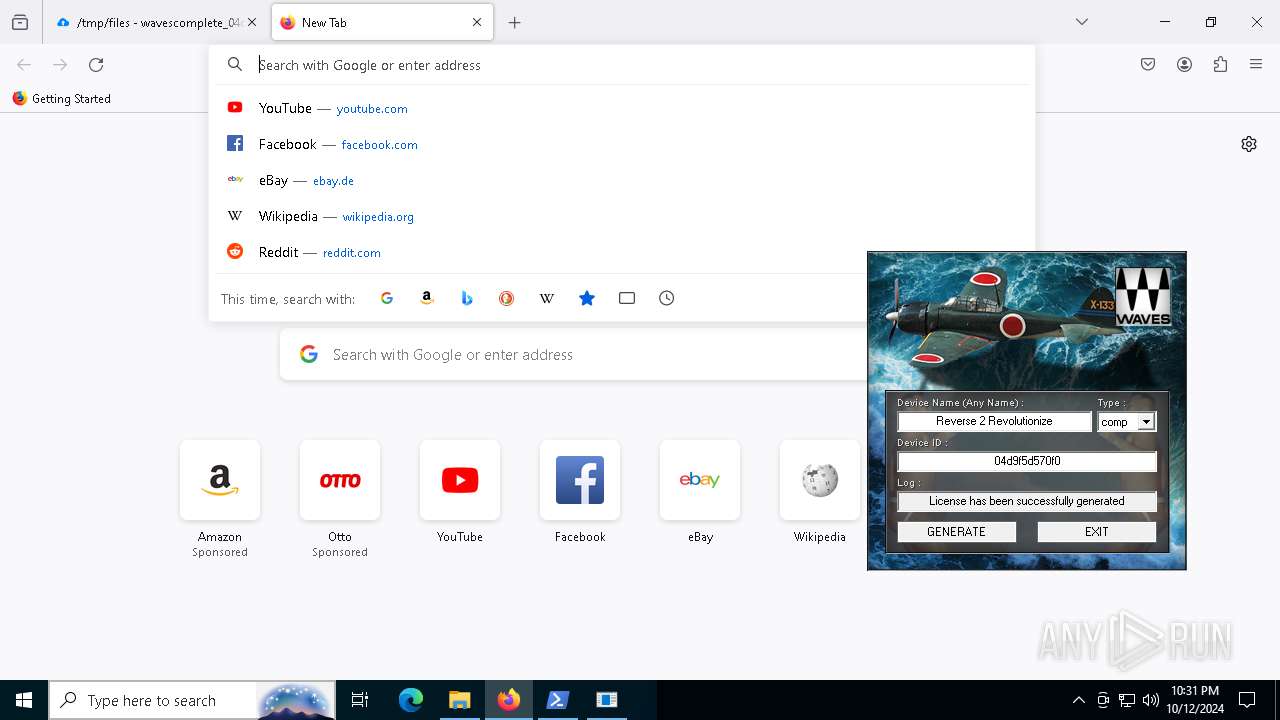Image resolution: width=1280 pixels, height=720 pixels.
Task: Show hidden system tray icons
Action: (1078, 700)
